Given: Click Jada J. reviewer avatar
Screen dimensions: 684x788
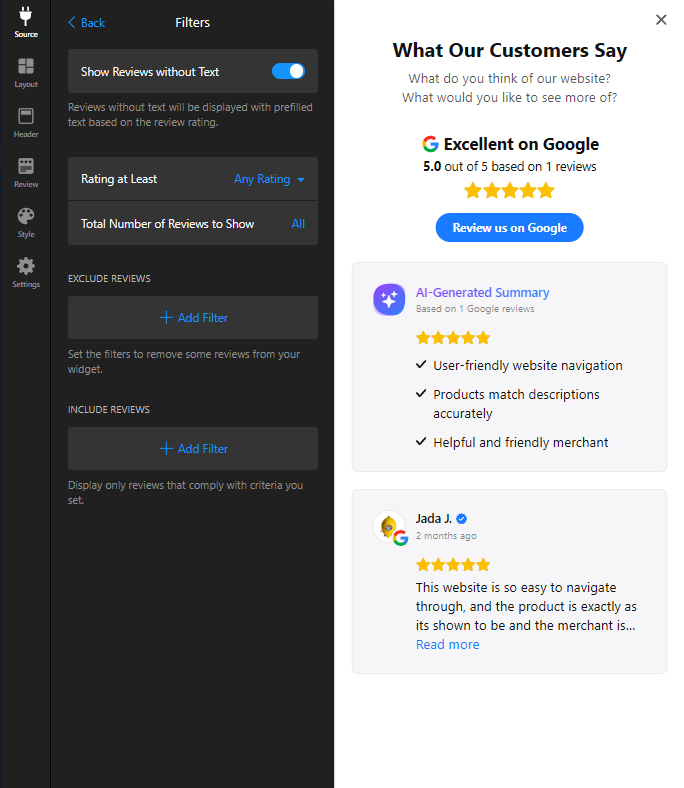Looking at the screenshot, I should point(389,527).
